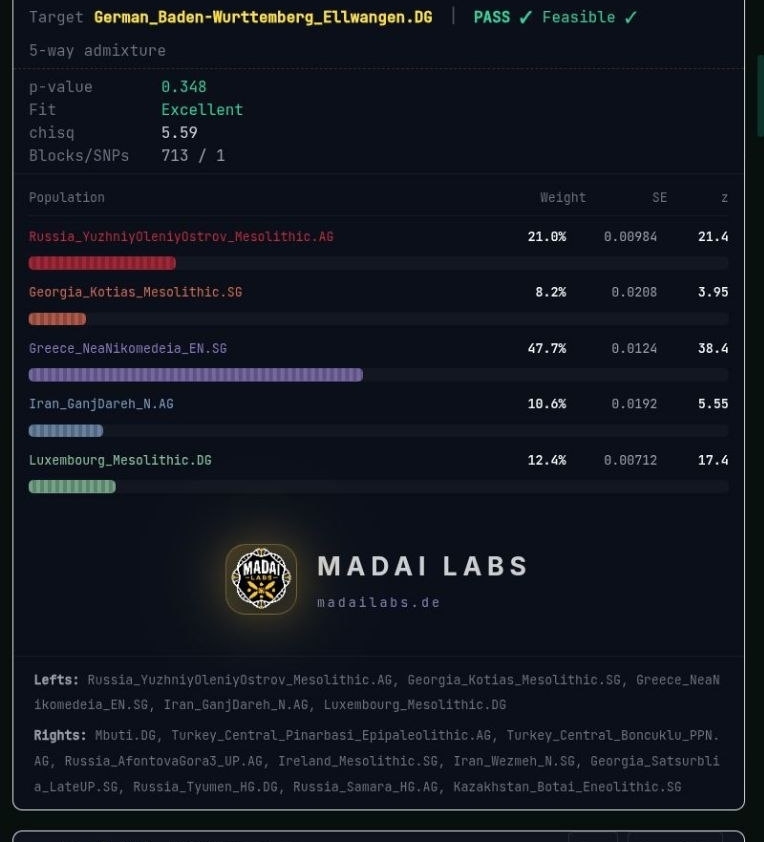Viewport: 764px width, 842px height.
Task: Open the madailabs.de link
Action: (379, 603)
